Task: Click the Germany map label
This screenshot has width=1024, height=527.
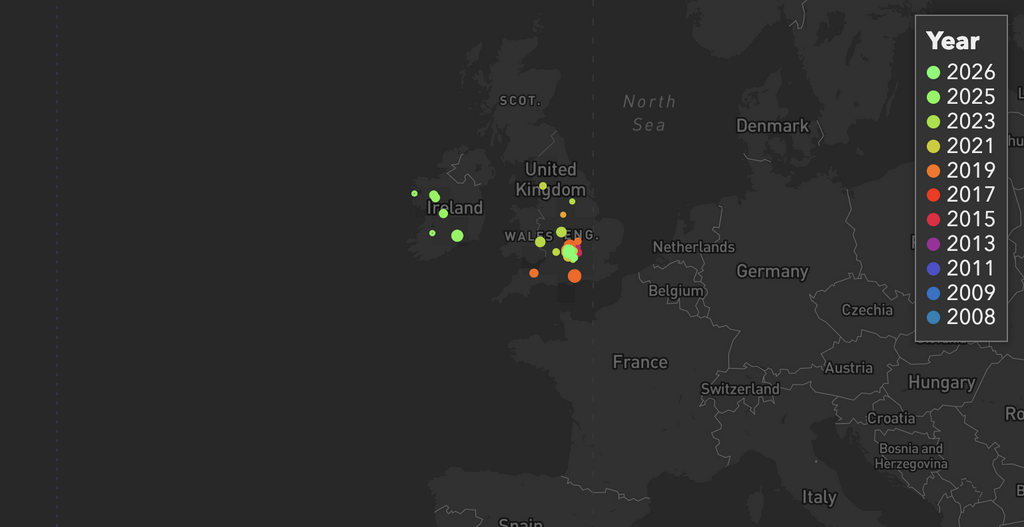Action: coord(773,271)
